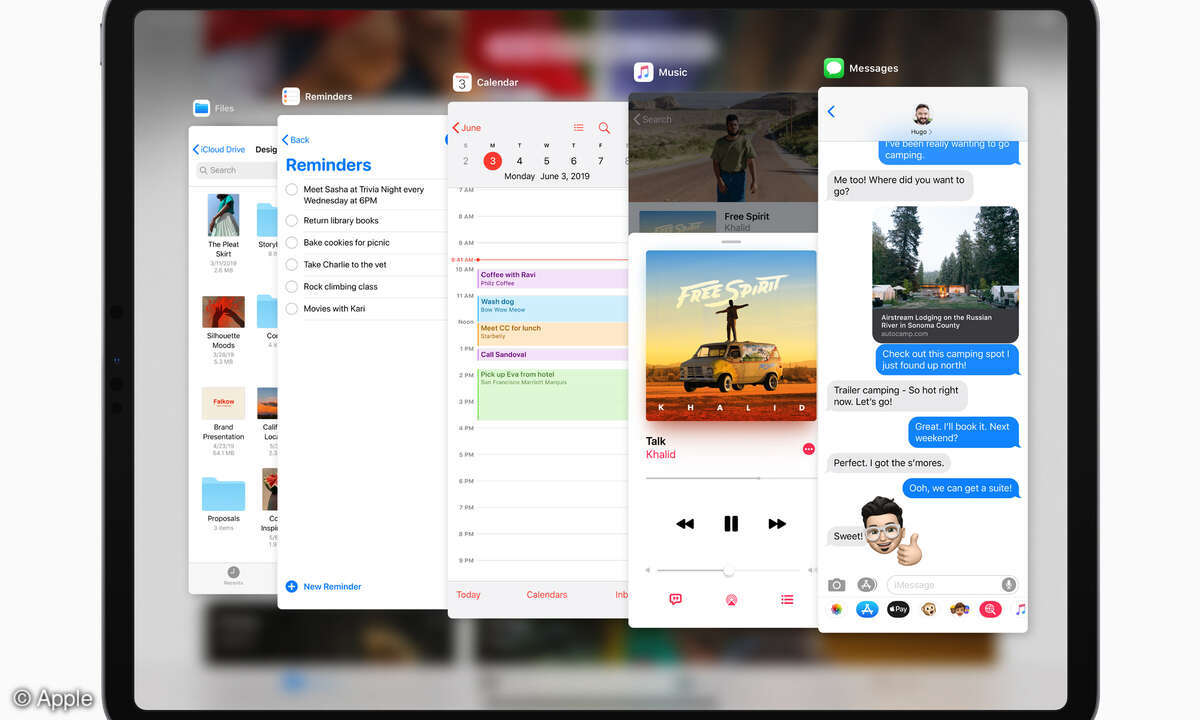This screenshot has width=1200, height=720.
Task: Open Photos app in Messages drawer
Action: click(x=836, y=609)
